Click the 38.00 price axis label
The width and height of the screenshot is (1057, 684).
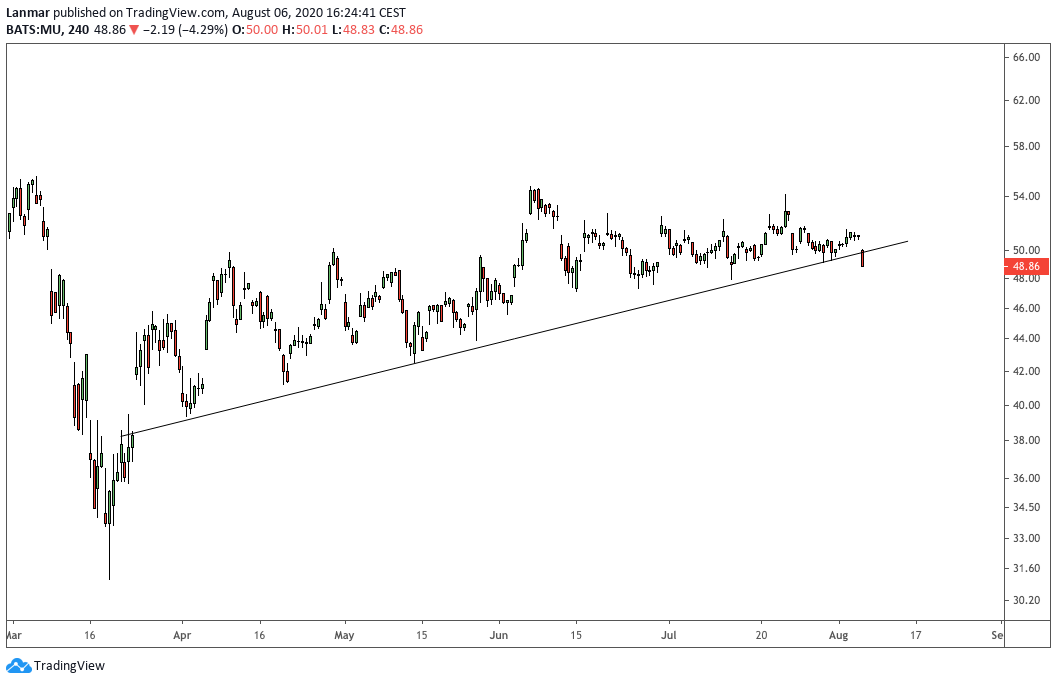[1026, 440]
